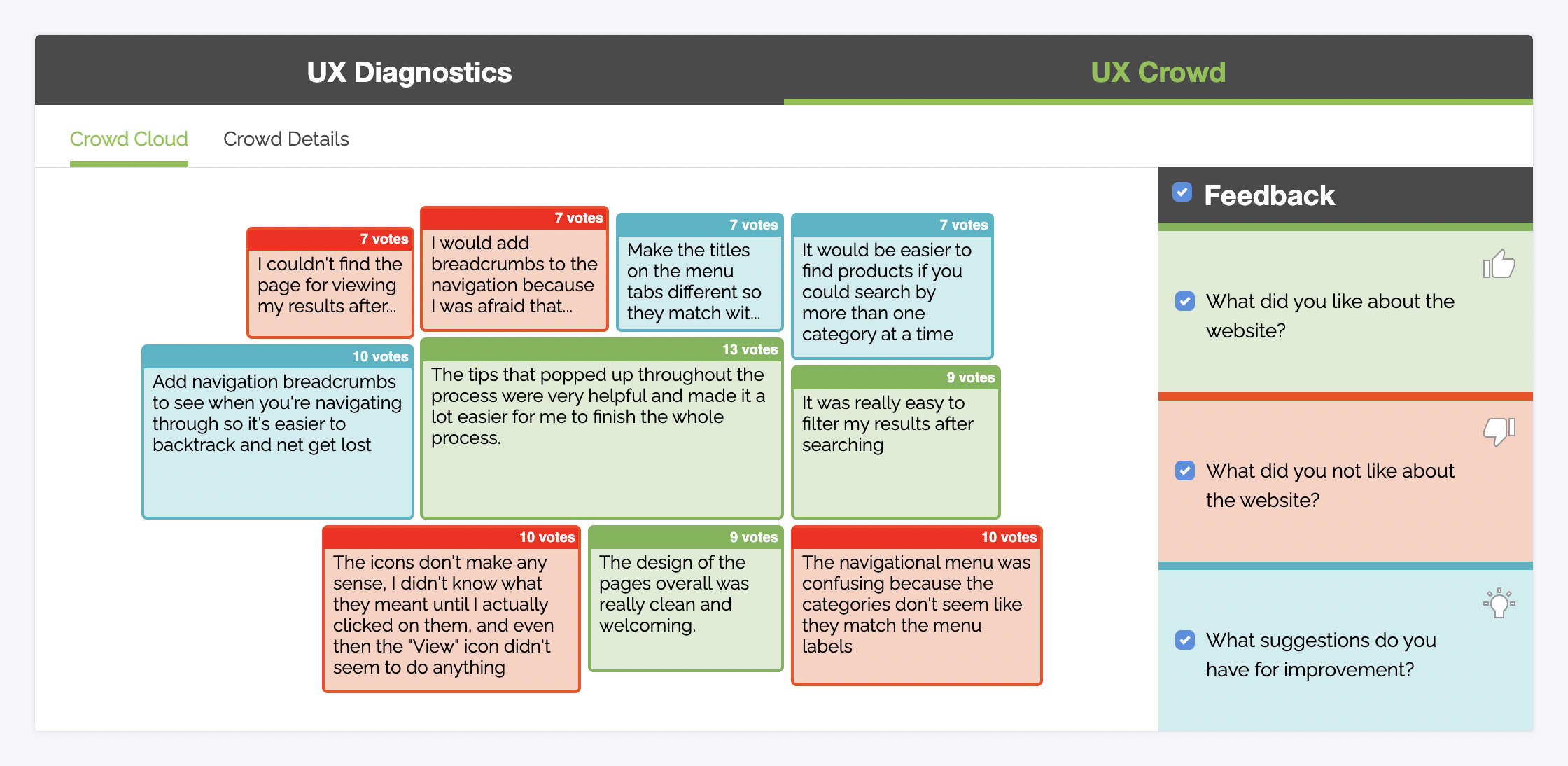The width and height of the screenshot is (1568, 766).
Task: Switch to the Crowd Details tab
Action: 286,139
